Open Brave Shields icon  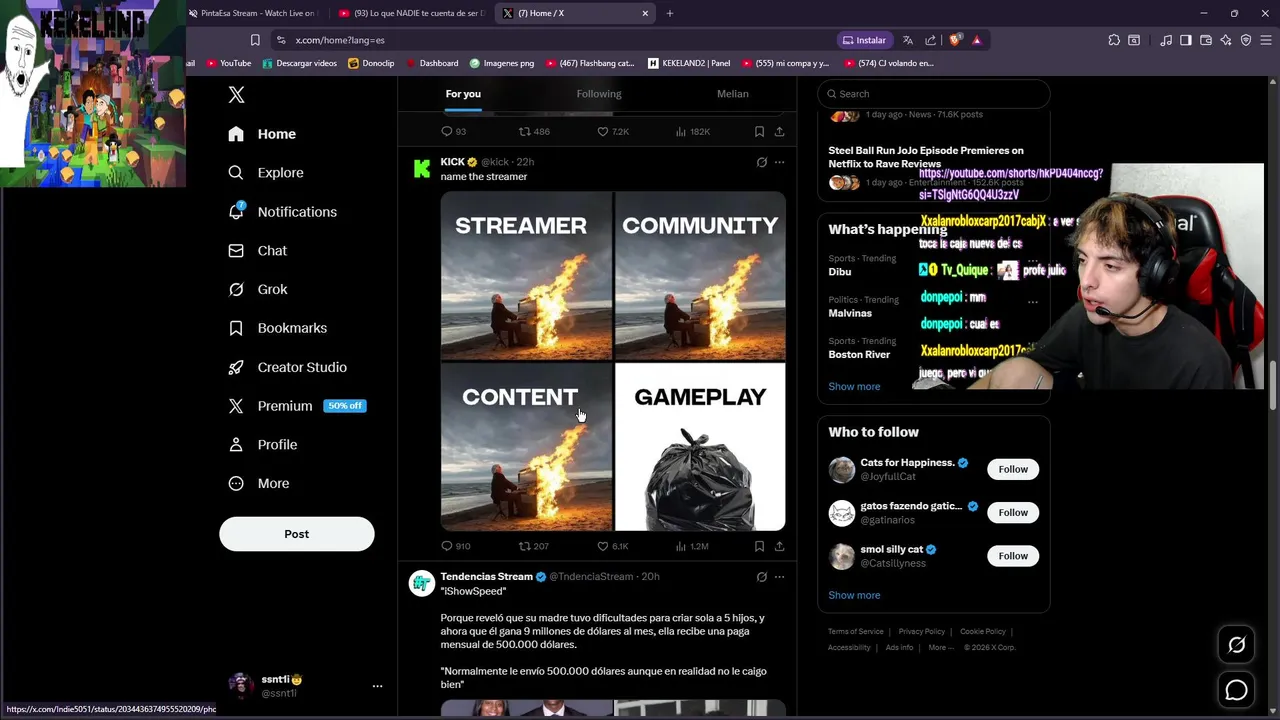click(x=955, y=40)
